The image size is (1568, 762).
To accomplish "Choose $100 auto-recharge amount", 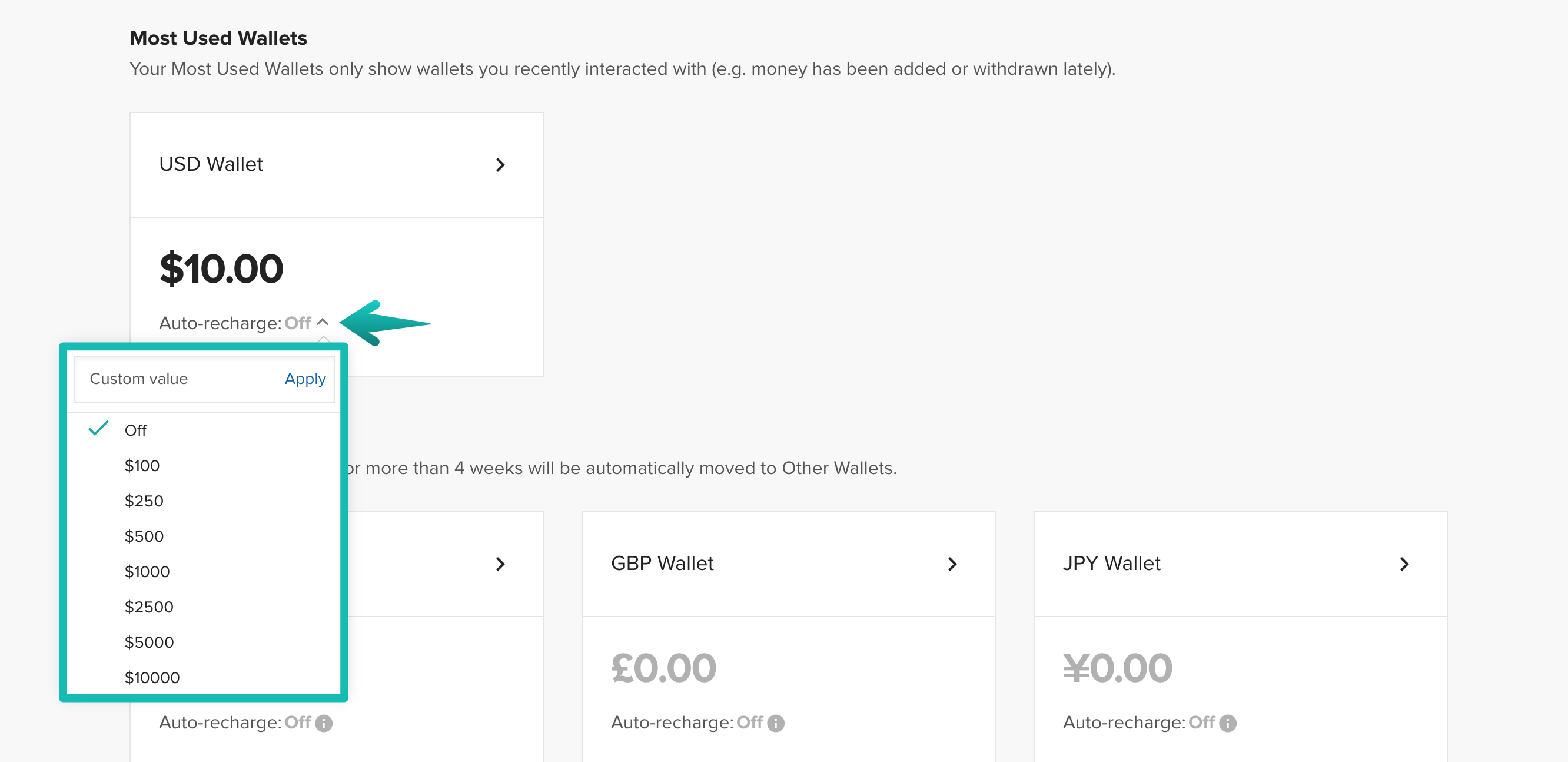I will pos(142,466).
